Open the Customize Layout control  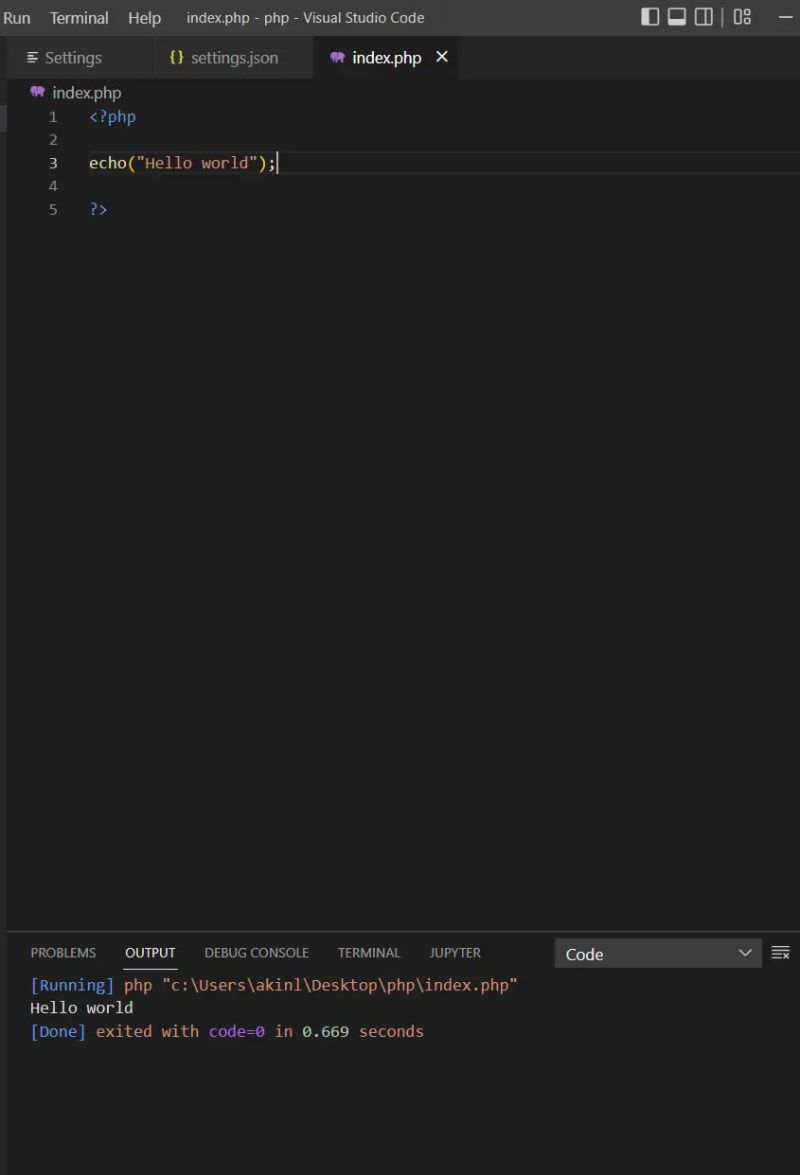(x=741, y=17)
